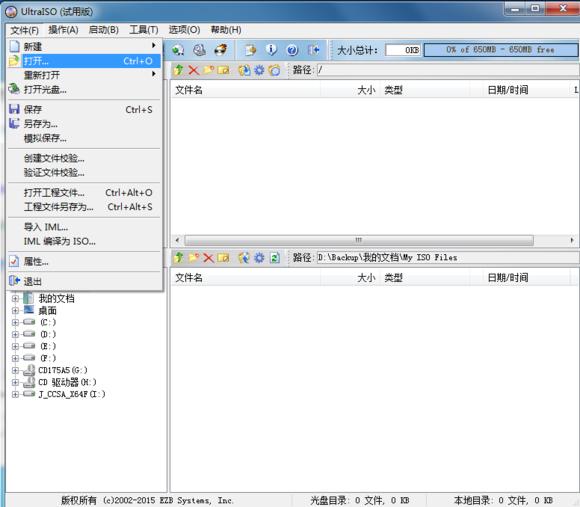
Task: Click the green refresh icon in local toolbar
Action: 274,257
